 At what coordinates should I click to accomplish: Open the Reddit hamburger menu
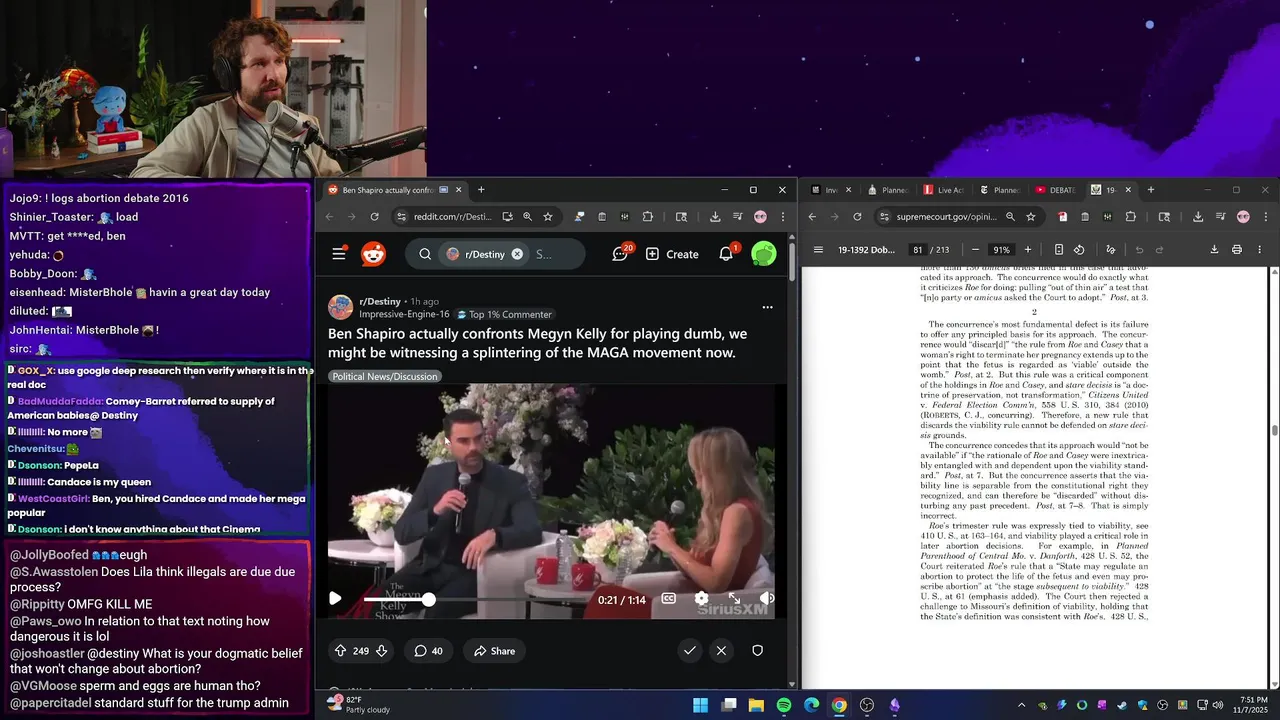339,254
